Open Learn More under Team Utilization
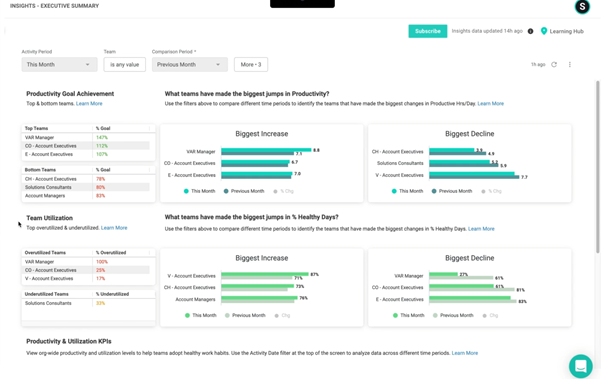Image resolution: width=602 pixels, height=381 pixels. click(x=114, y=228)
